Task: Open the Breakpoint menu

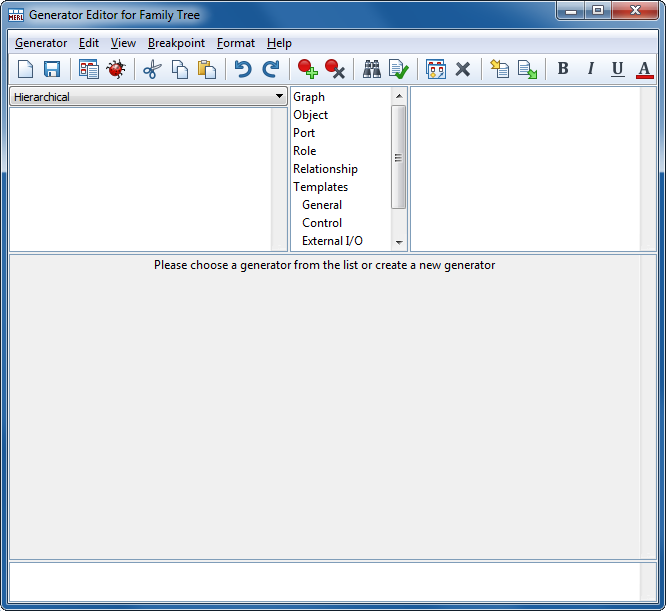Action: pos(176,43)
